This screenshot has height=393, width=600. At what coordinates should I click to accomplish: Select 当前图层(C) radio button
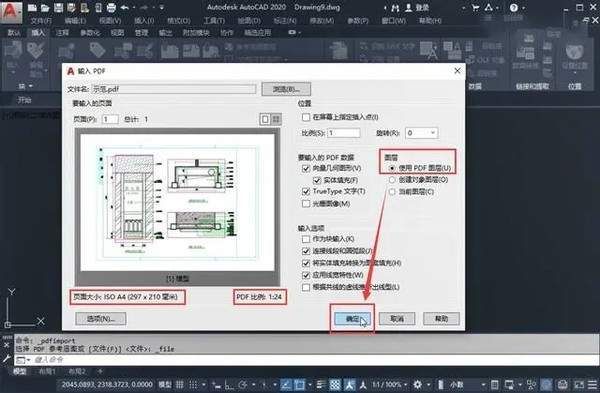point(392,192)
